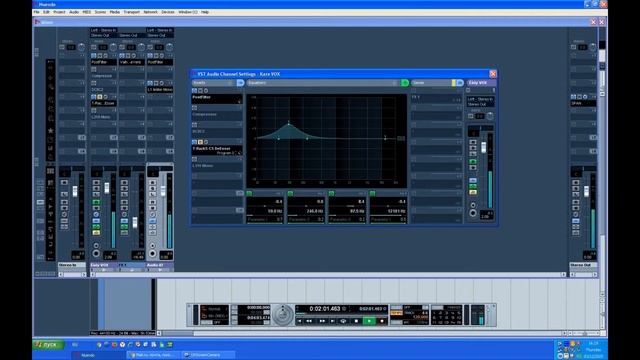
Task: Click the 12101 Hz frequency value
Action: point(397,211)
